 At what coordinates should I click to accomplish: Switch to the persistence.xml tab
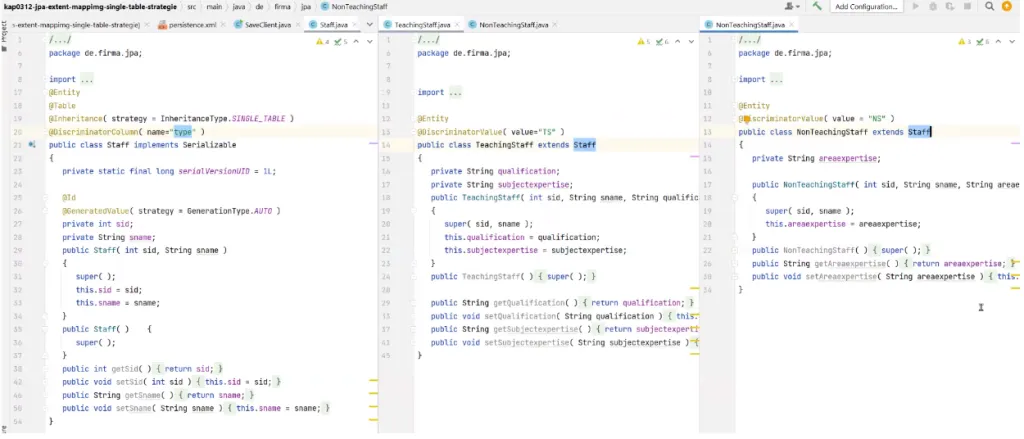[x=192, y=25]
